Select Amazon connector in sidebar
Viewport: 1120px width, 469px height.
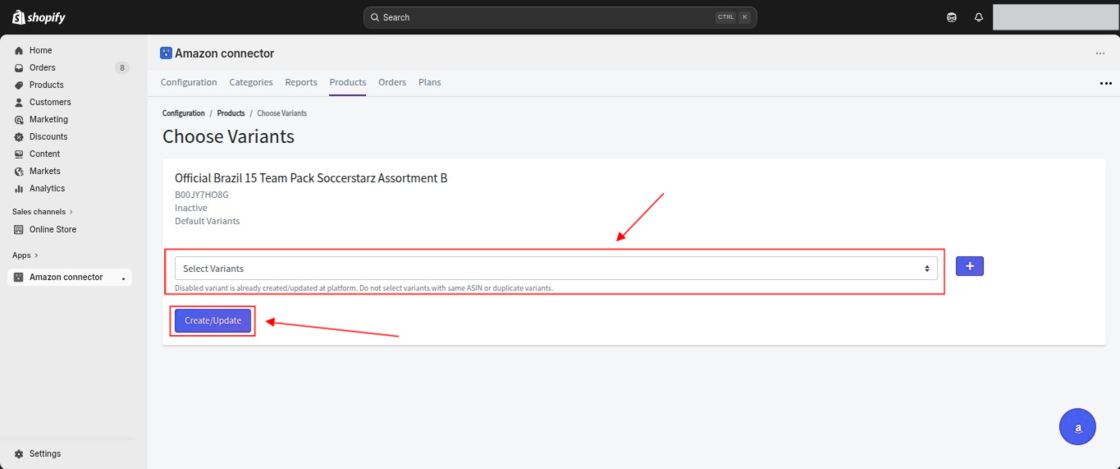(x=69, y=277)
